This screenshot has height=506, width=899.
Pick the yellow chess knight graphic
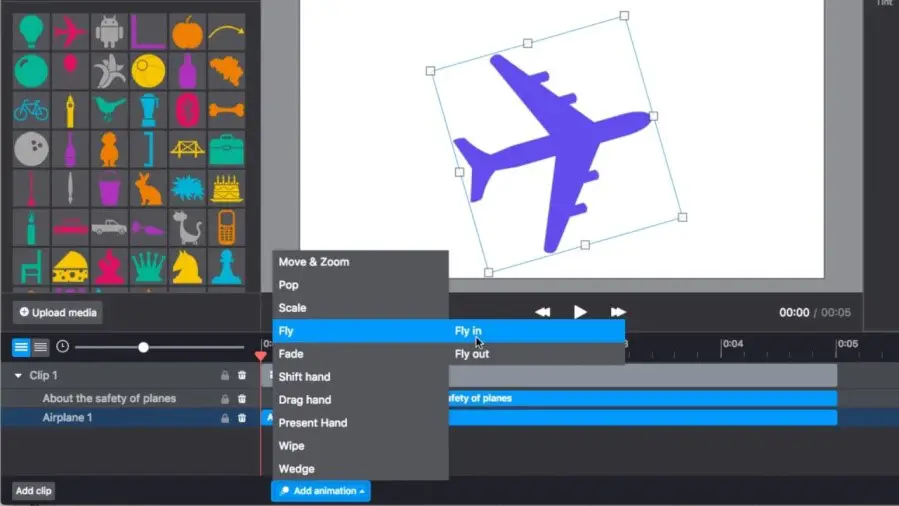tap(187, 266)
